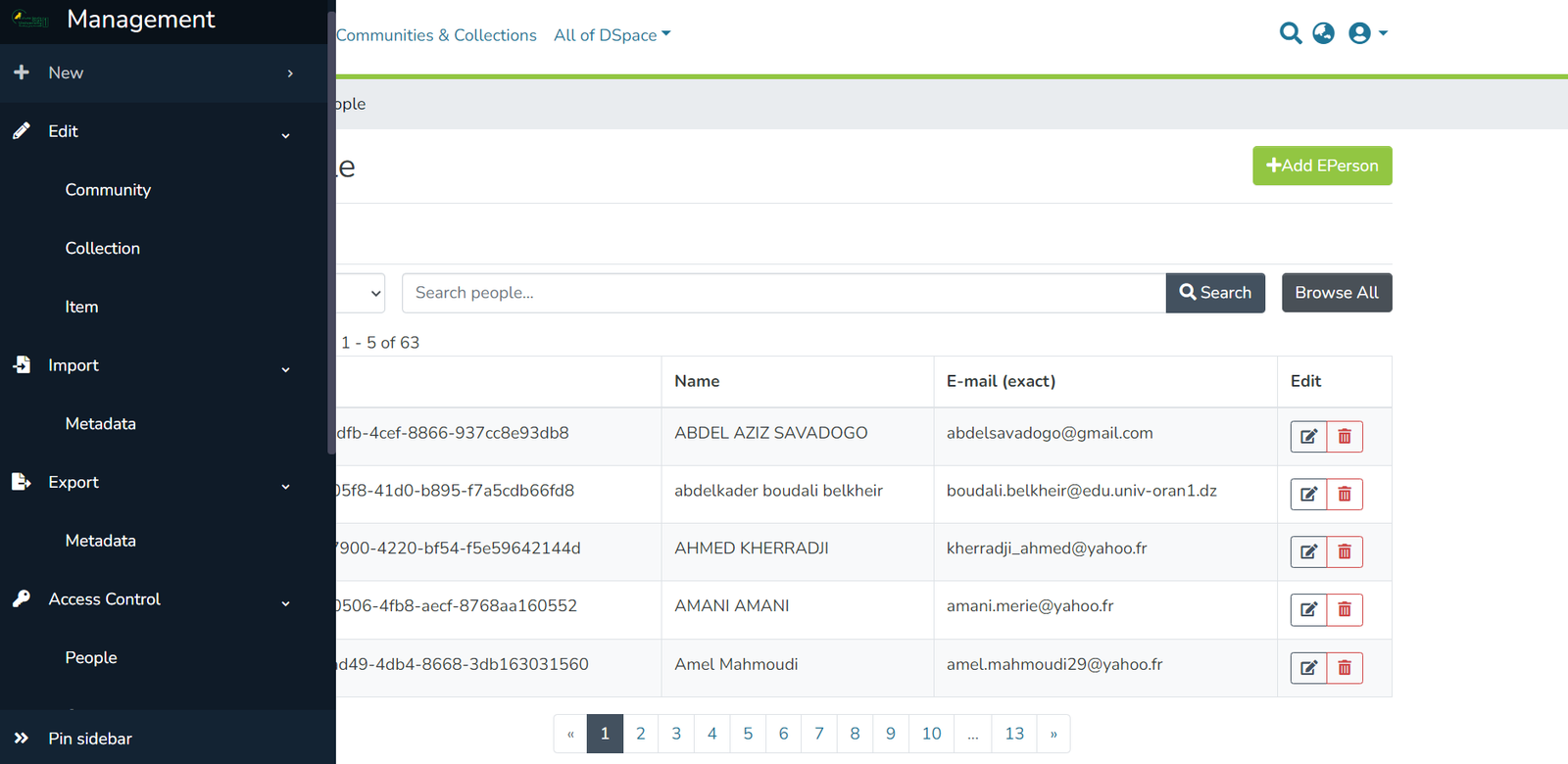
Task: Open People under Access Control
Action: point(91,657)
